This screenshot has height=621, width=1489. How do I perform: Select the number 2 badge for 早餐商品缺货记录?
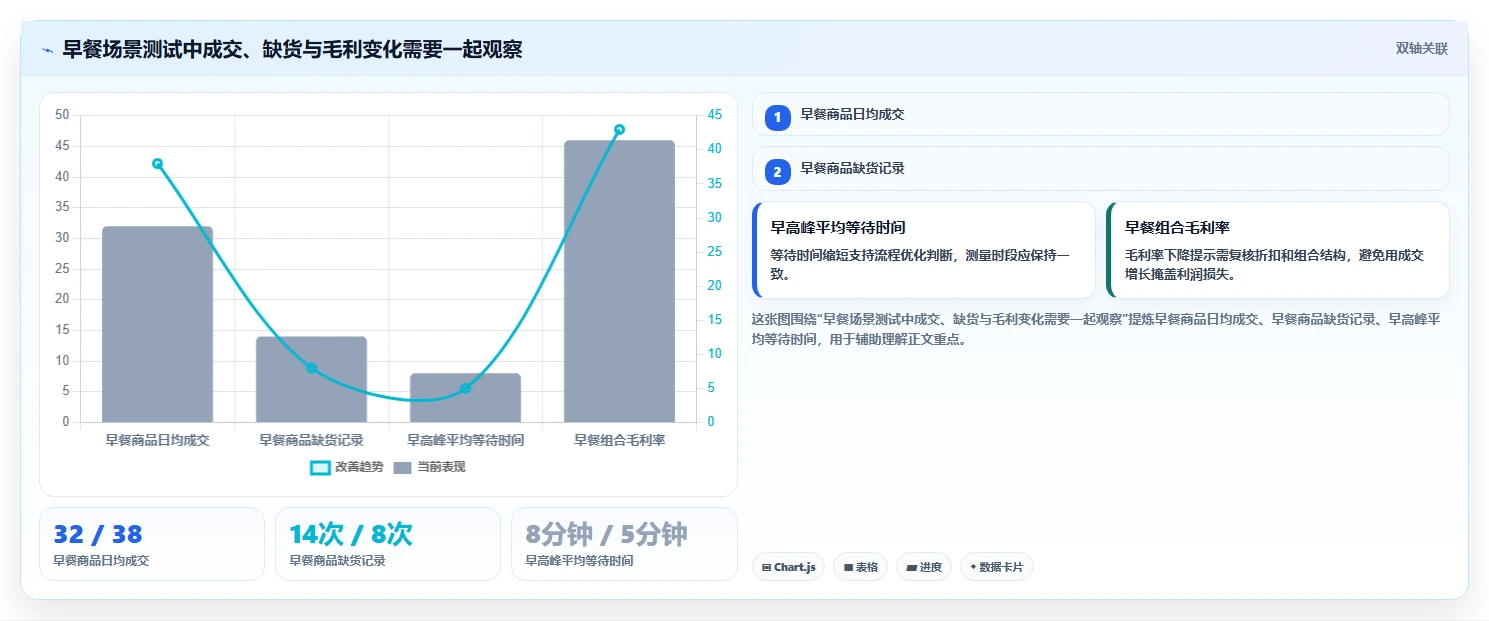coord(778,172)
